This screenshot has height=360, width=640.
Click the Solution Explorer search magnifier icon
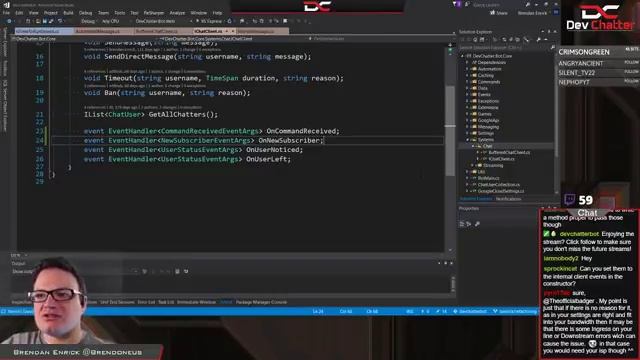click(552, 47)
